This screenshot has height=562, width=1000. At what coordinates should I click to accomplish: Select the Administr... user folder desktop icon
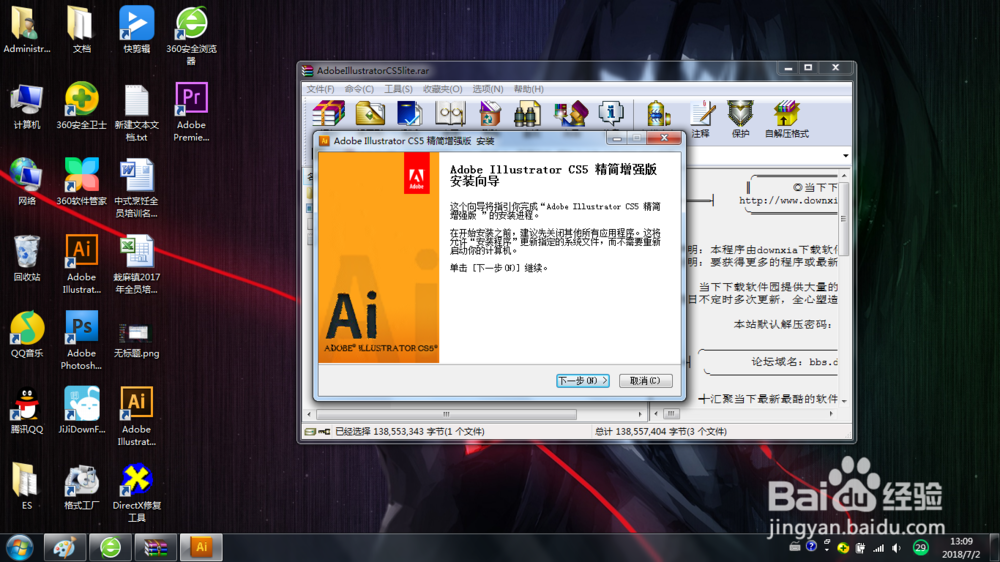(27, 30)
